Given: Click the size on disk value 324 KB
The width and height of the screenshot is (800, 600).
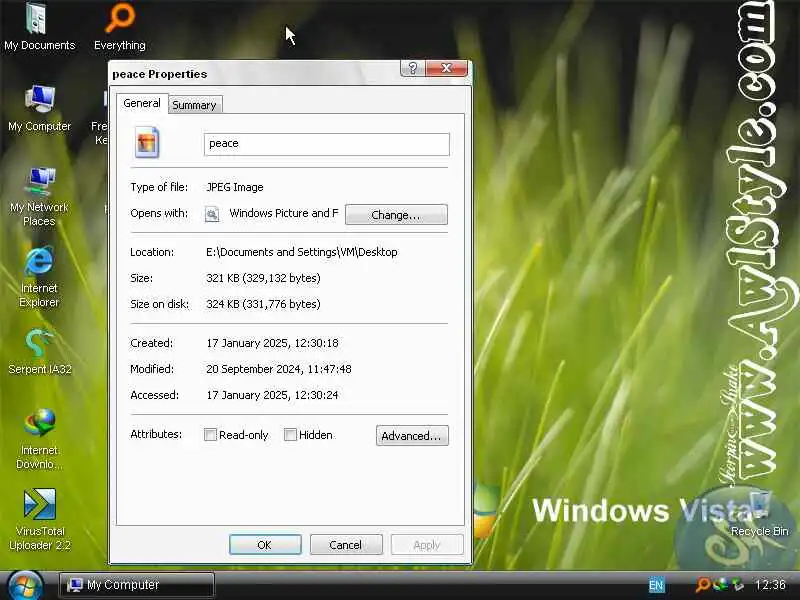Looking at the screenshot, I should pos(263,304).
